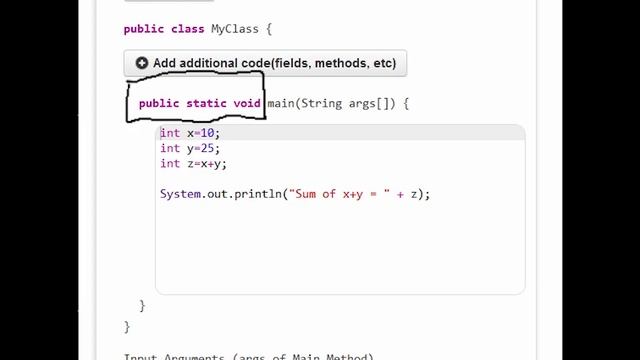Image resolution: width=640 pixels, height=360 pixels.
Task: Click the plus icon on Add additional code
Action: [142, 63]
